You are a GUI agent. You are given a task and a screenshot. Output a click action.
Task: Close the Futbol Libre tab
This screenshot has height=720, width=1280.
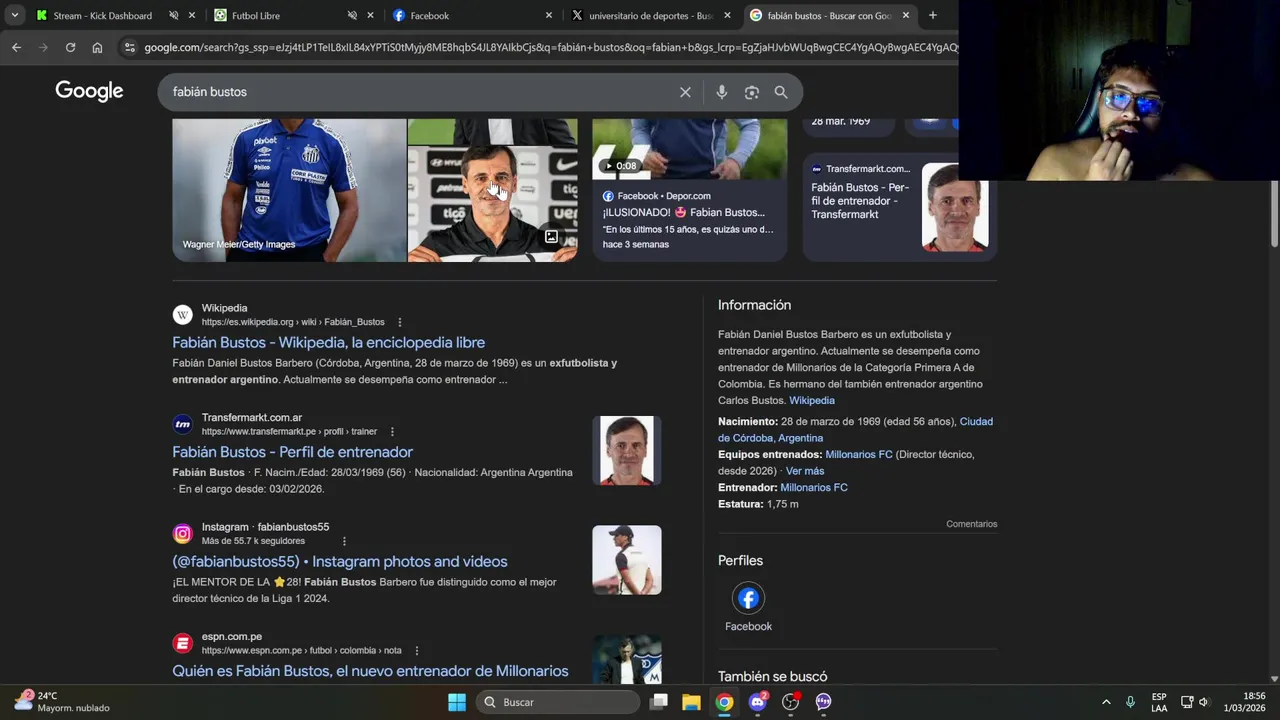370,15
